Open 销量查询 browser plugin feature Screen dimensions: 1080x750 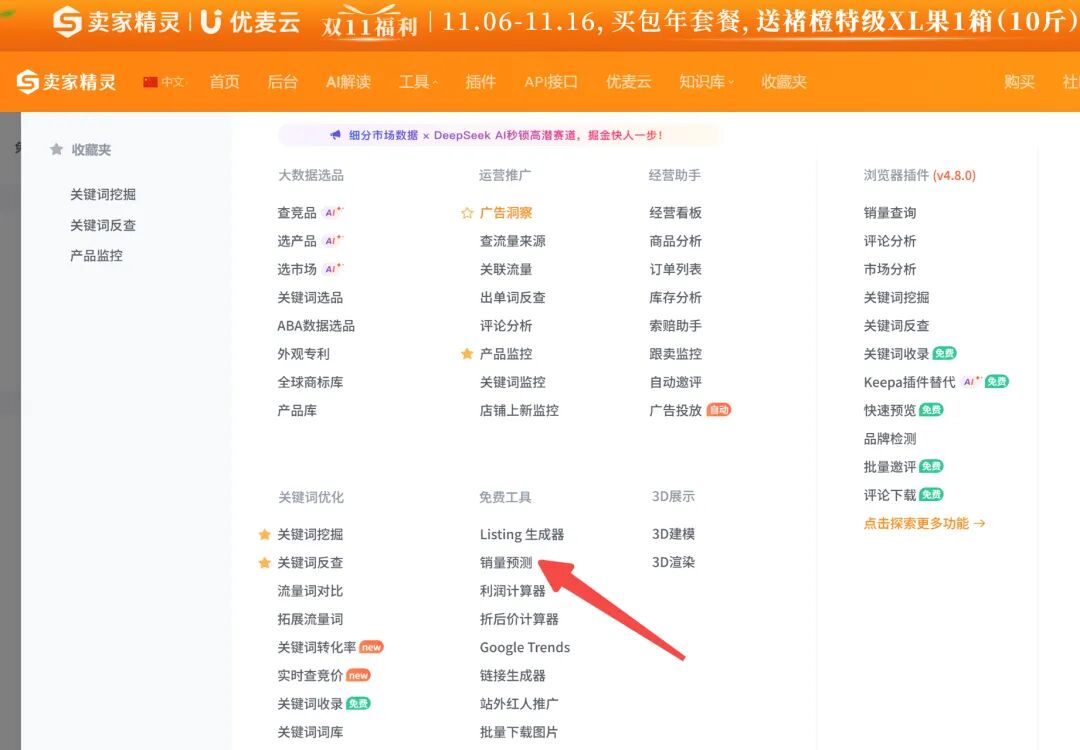[890, 213]
